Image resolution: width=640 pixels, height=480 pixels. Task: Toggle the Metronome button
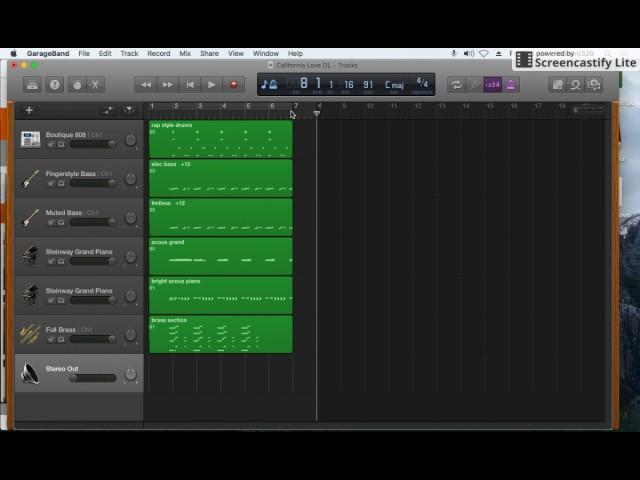click(511, 85)
